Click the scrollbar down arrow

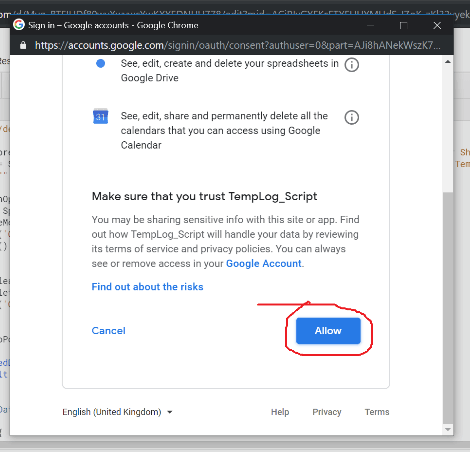[x=448, y=429]
